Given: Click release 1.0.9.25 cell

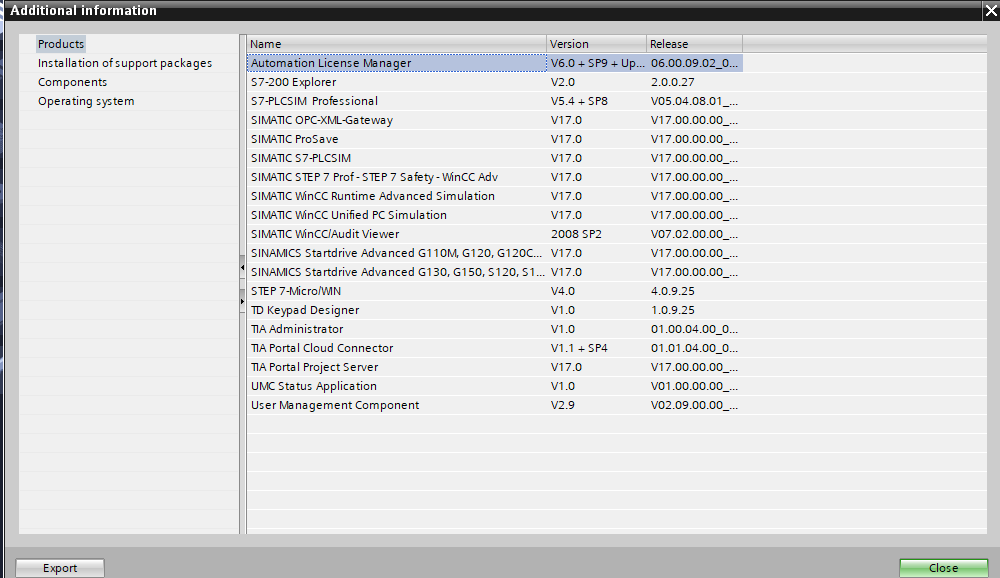Looking at the screenshot, I should pos(695,310).
